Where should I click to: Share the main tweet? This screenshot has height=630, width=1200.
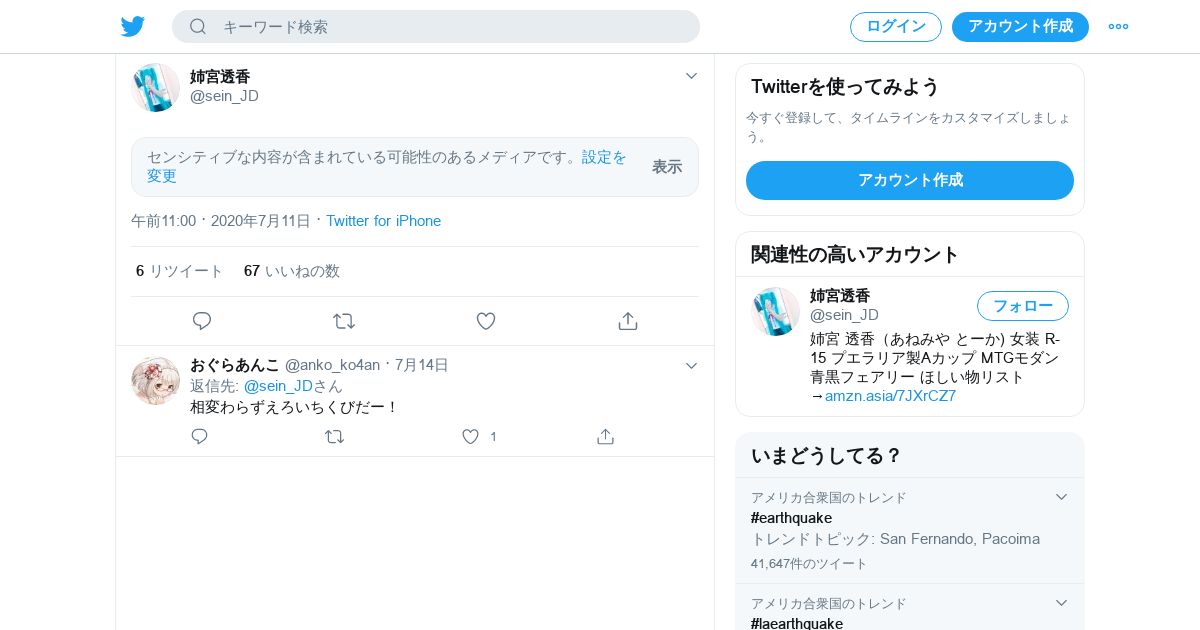(x=628, y=321)
